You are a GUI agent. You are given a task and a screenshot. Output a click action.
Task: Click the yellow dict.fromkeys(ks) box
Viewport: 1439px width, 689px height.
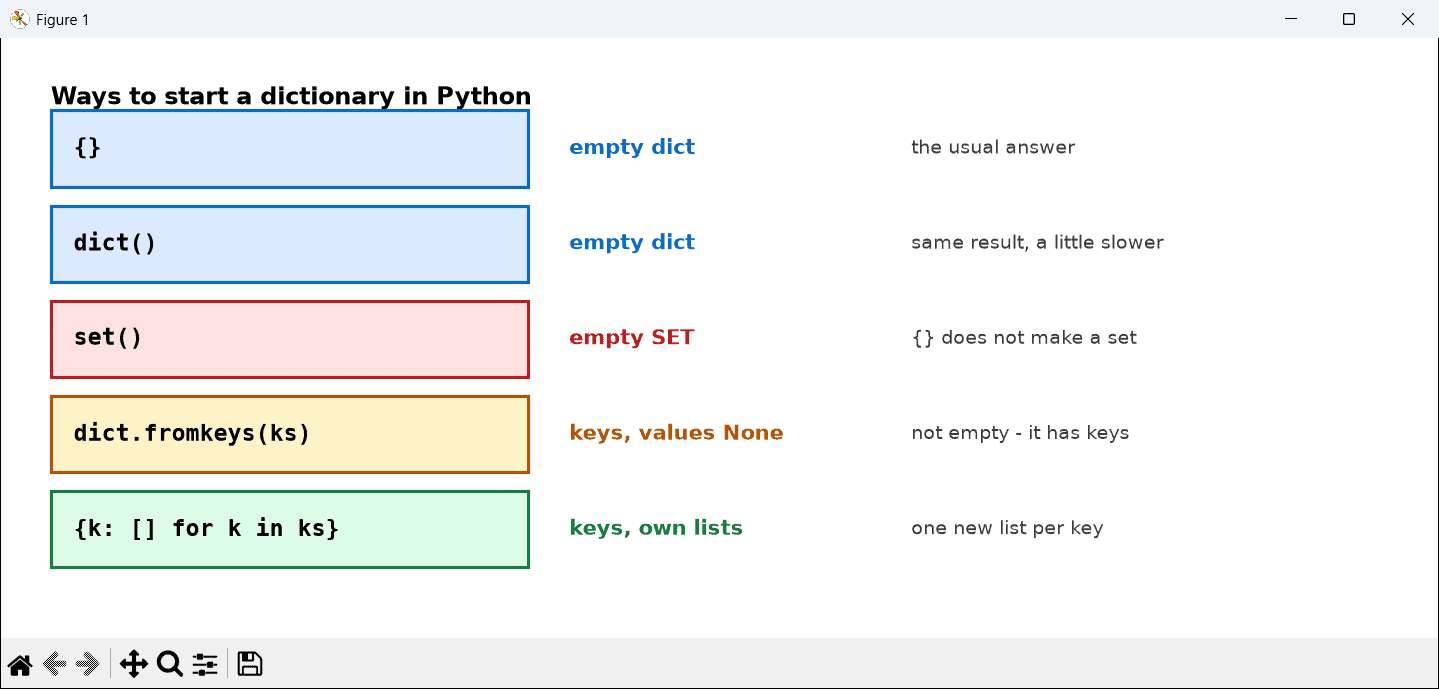point(290,434)
